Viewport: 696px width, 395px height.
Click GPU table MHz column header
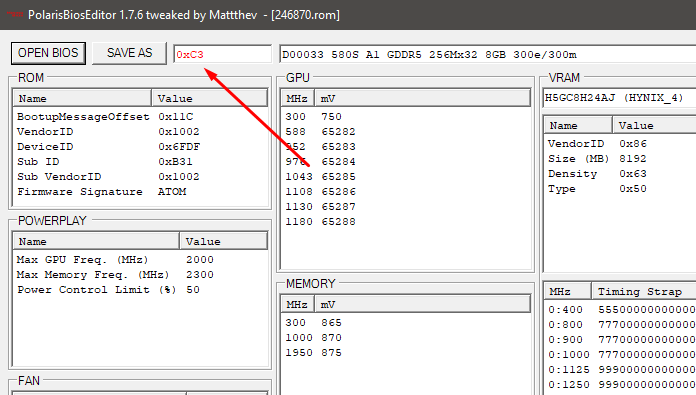[x=298, y=98]
